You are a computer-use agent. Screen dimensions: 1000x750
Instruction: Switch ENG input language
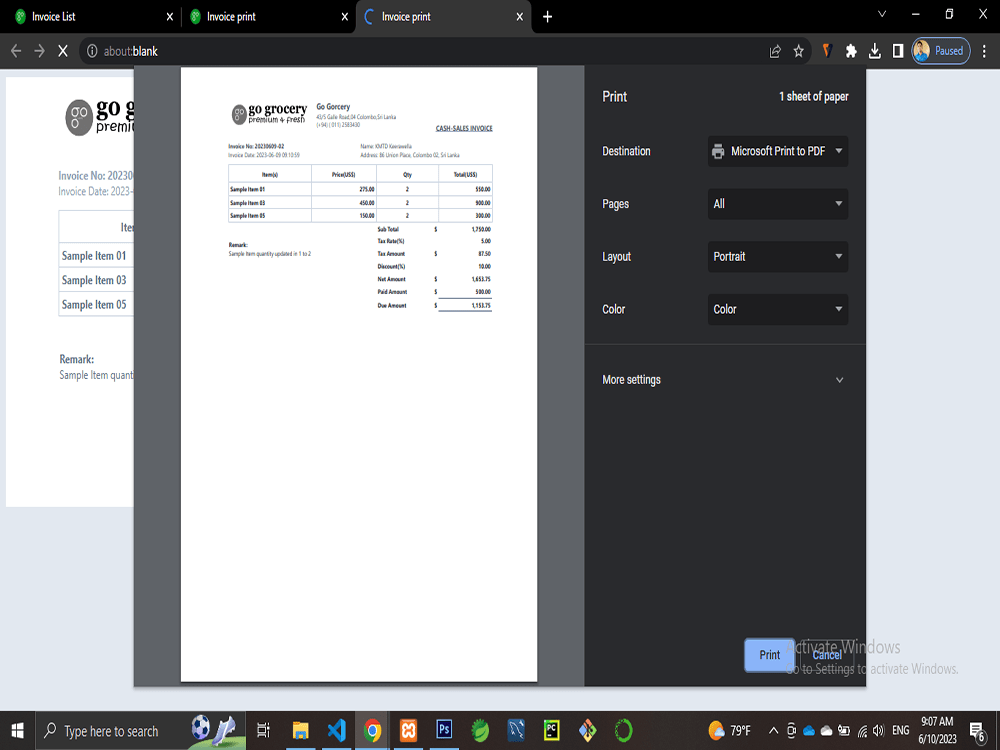tap(901, 731)
